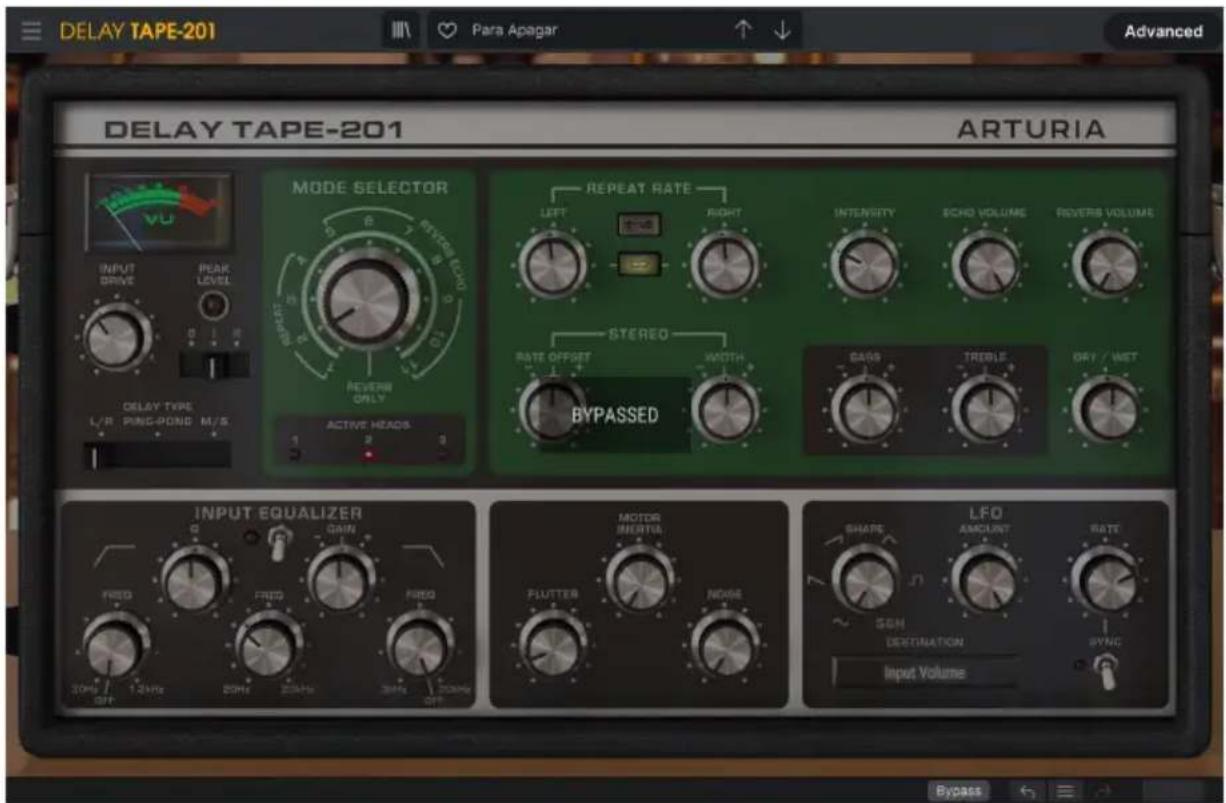Screen dimensions: 1226x803
Task: Click the Stereo Width knob
Action: [726, 410]
